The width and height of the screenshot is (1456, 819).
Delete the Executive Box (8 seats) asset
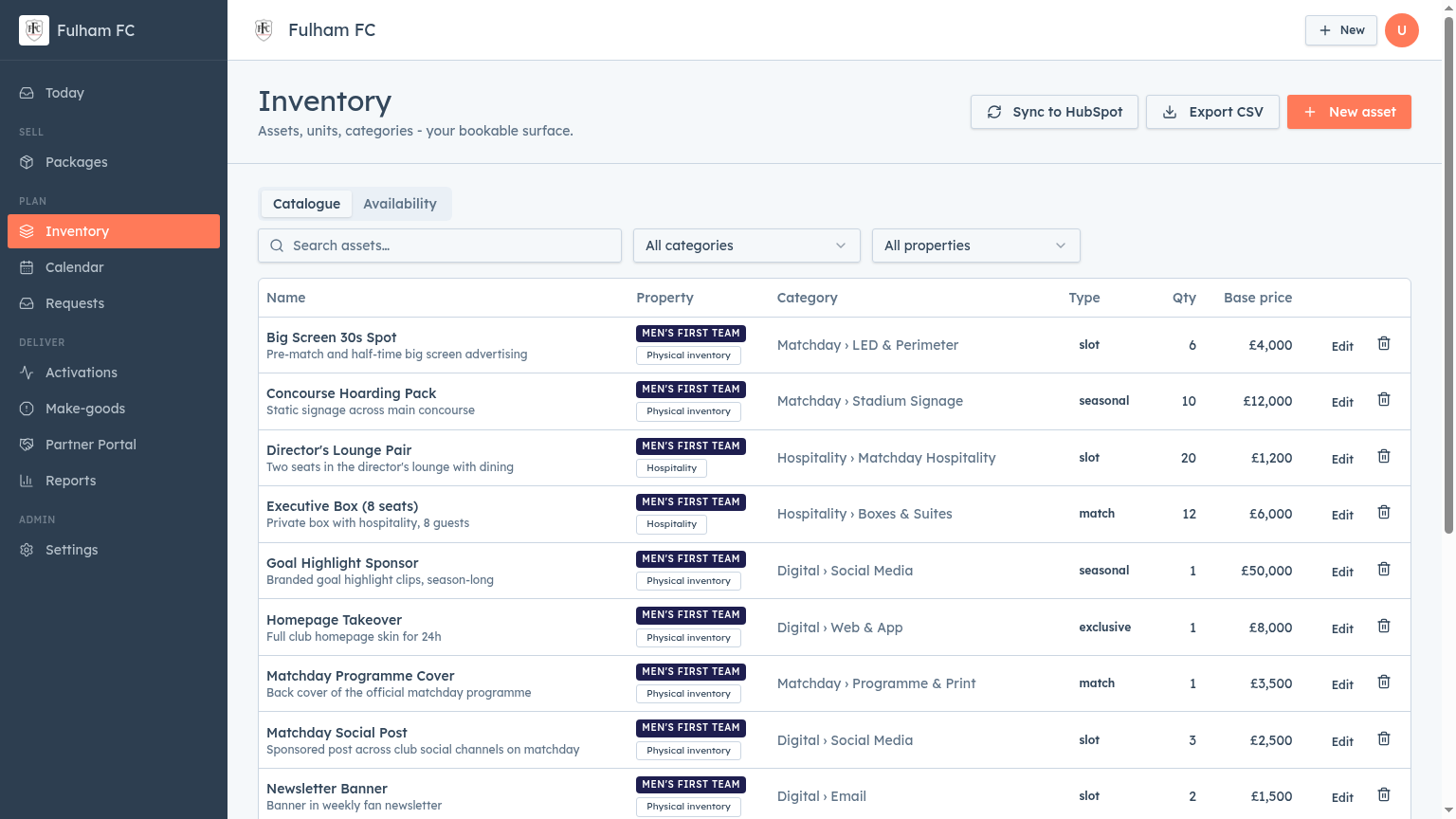[x=1384, y=513]
